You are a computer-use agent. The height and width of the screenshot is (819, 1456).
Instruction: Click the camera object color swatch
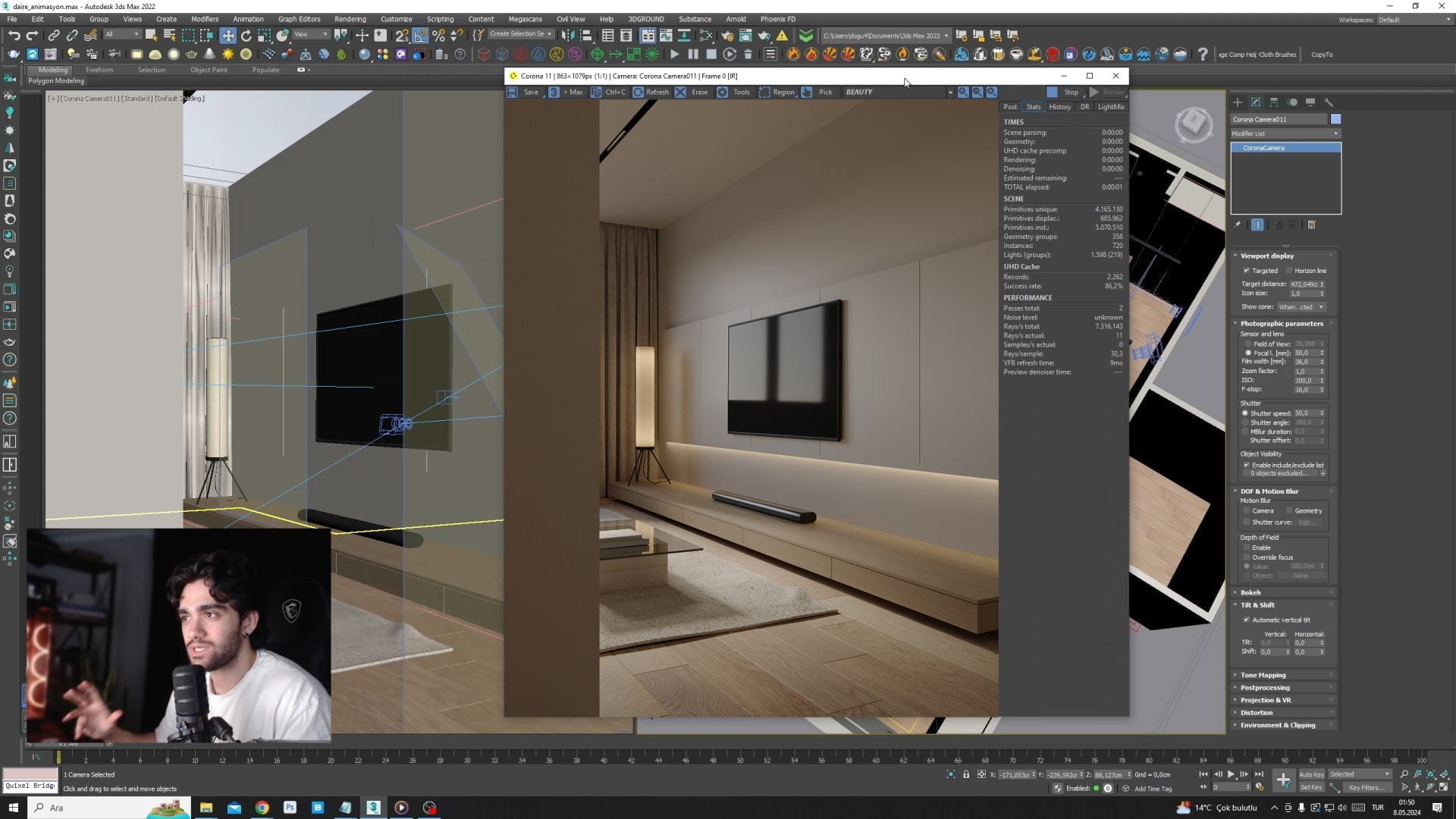point(1335,119)
